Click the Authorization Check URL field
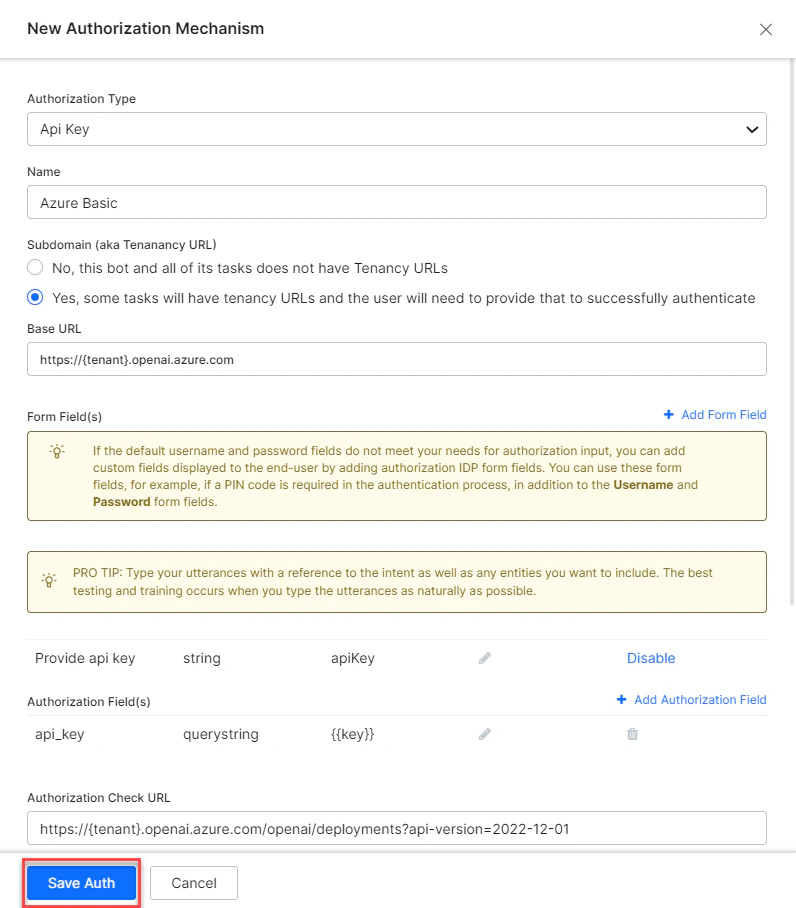The image size is (796, 908). point(396,828)
